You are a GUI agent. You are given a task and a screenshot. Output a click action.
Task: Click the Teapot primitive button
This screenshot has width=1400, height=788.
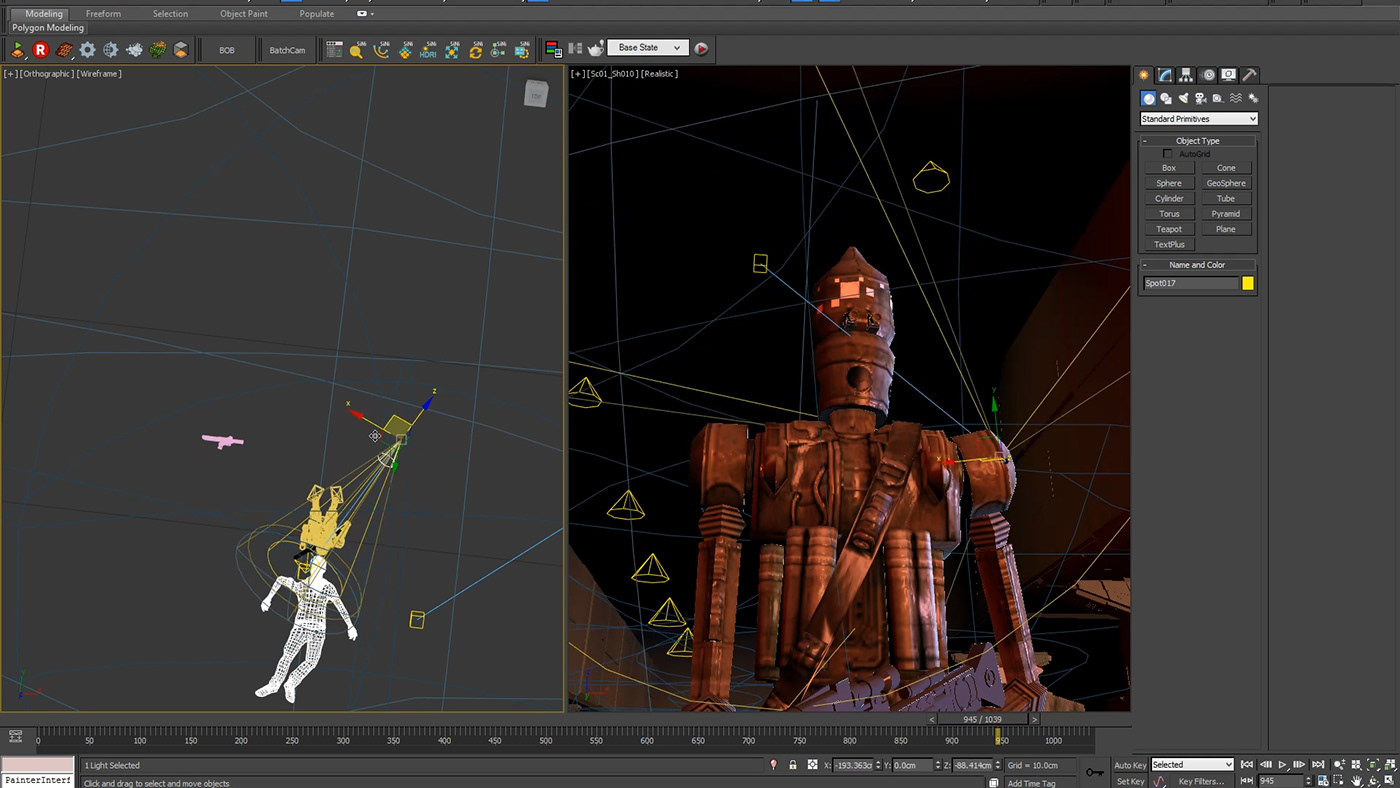pyautogui.click(x=1169, y=229)
